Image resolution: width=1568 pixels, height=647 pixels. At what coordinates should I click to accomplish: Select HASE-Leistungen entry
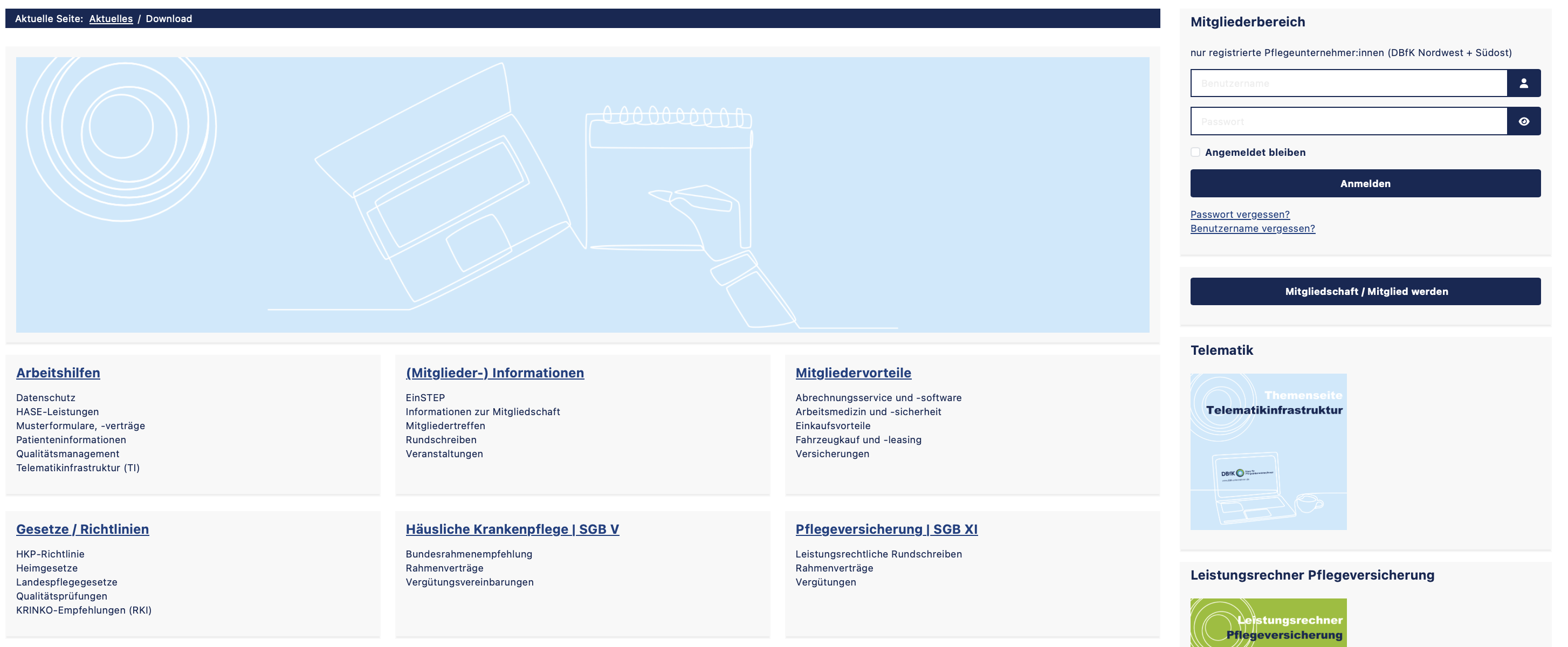coord(57,411)
